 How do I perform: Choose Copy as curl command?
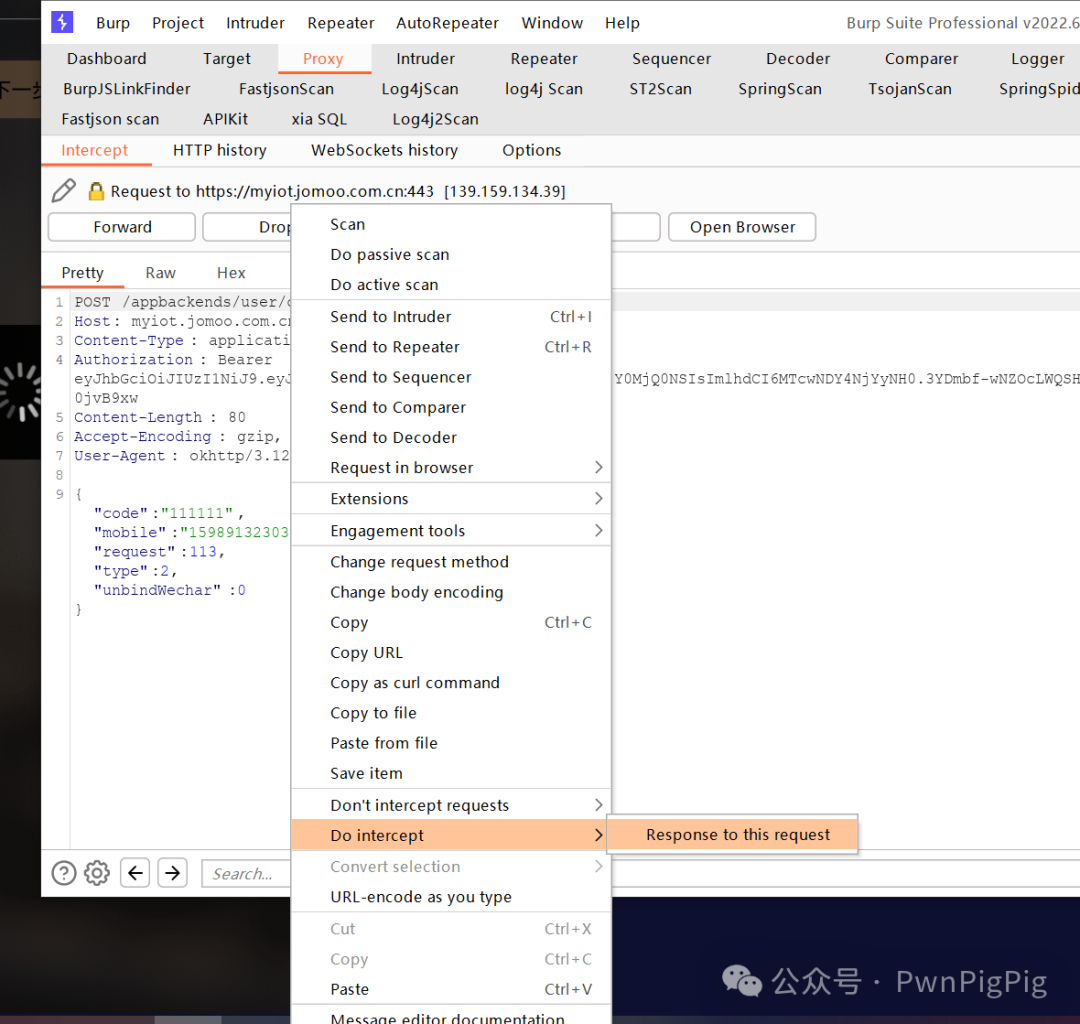[x=451, y=682]
